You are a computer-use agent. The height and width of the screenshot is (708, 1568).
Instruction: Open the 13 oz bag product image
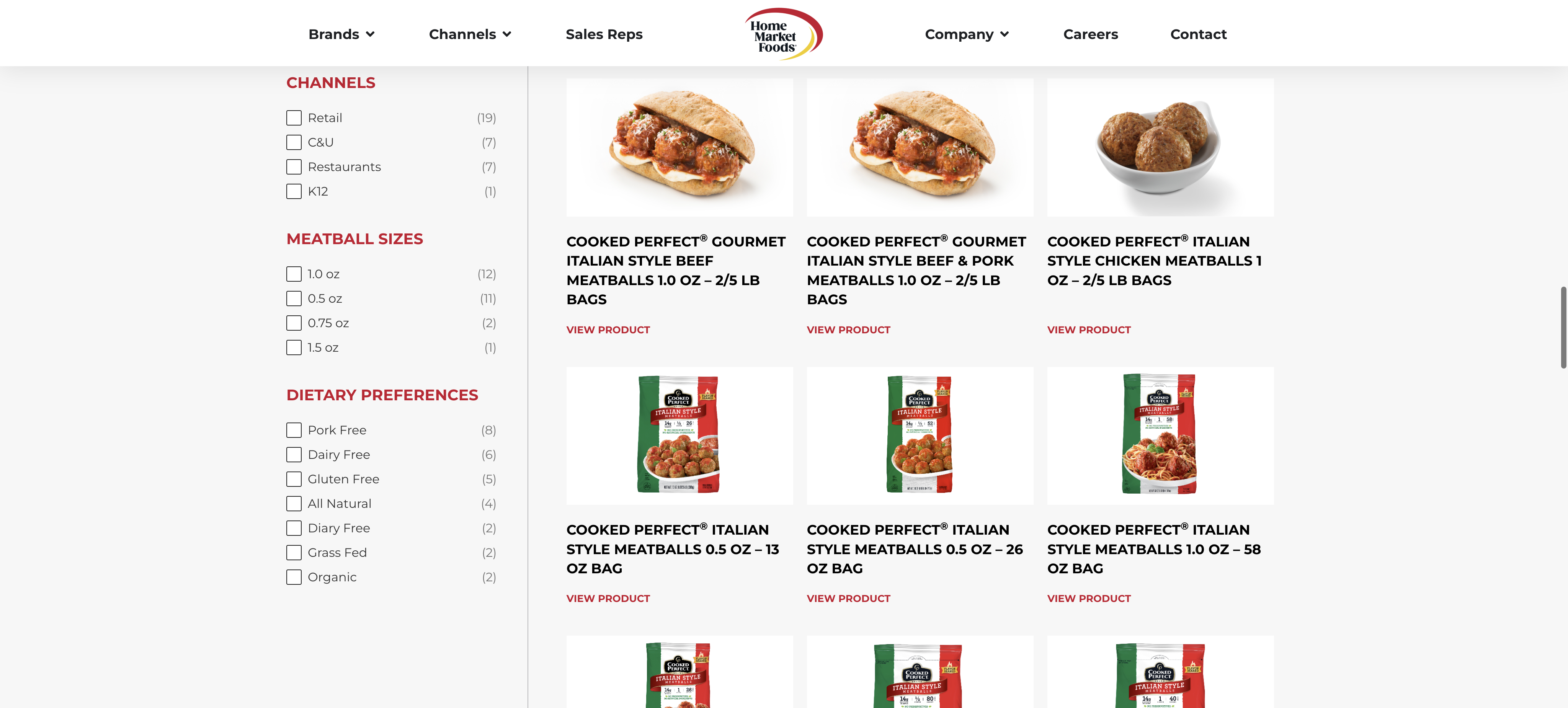pos(679,435)
